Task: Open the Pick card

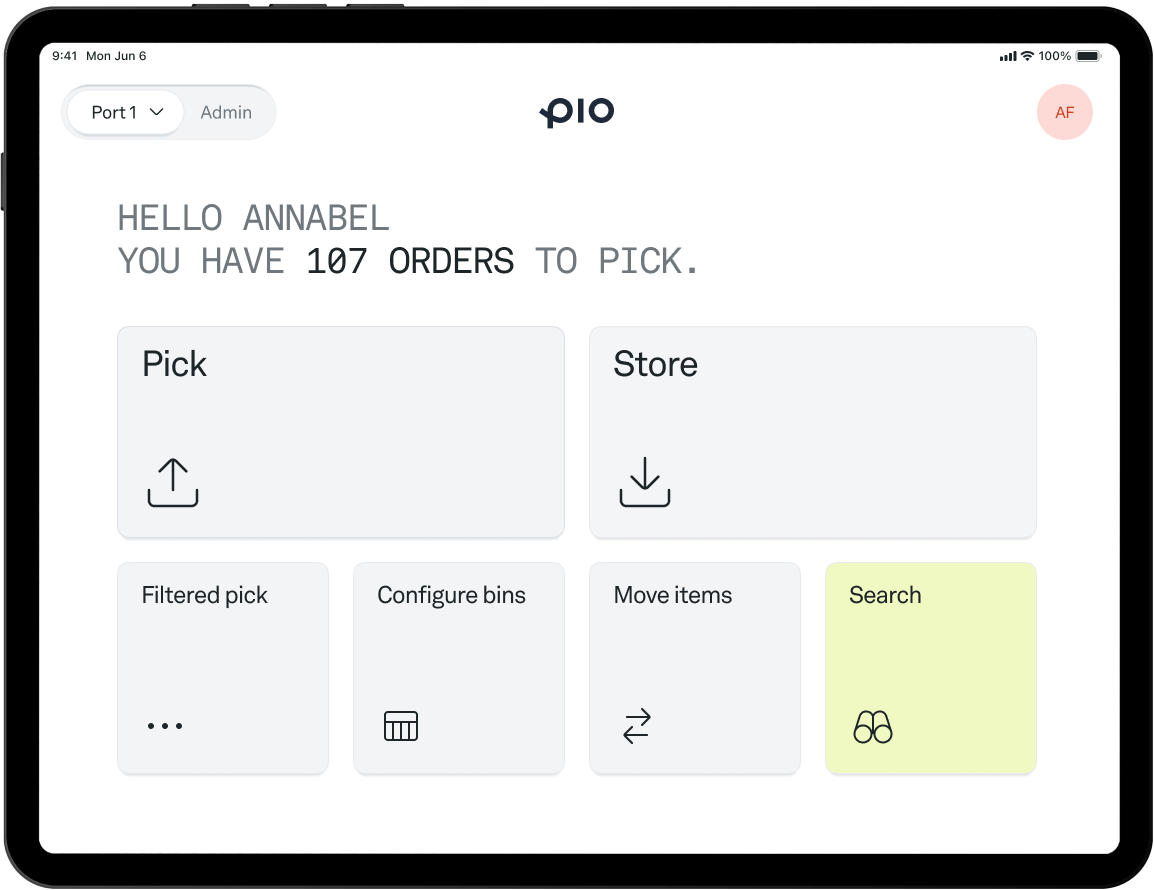Action: tap(340, 432)
